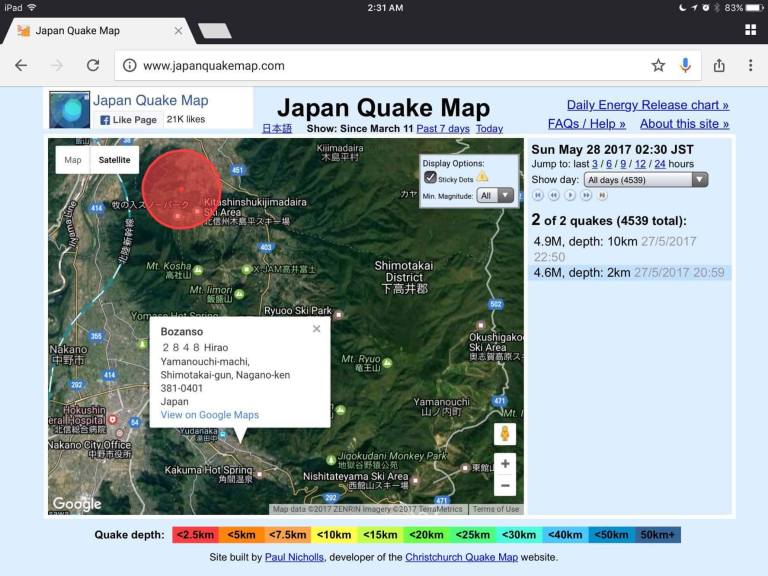
Task: Click the <2.5km red depth swatch
Action: 197,535
